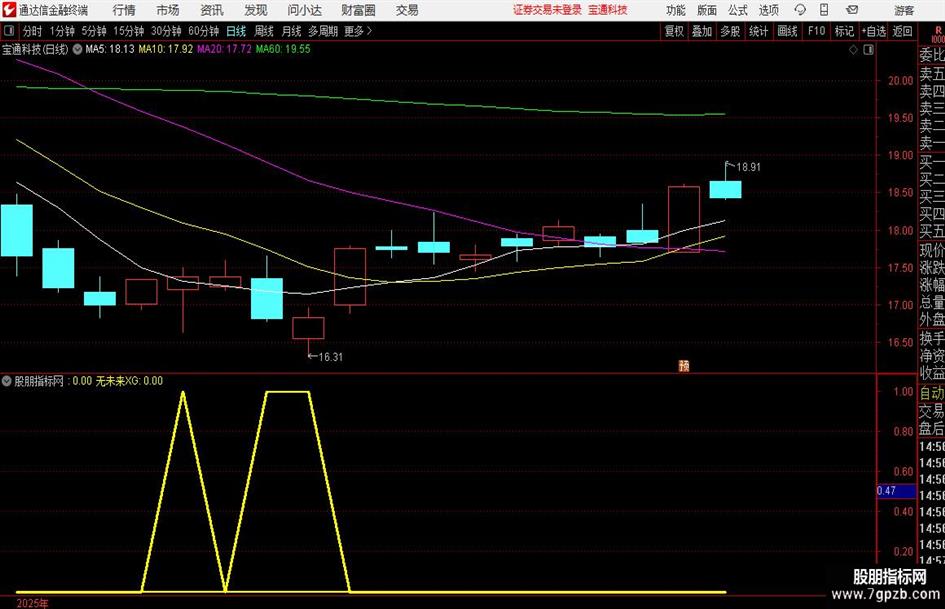
Task: Click the mobile phone icon in top bar
Action: 824,10
